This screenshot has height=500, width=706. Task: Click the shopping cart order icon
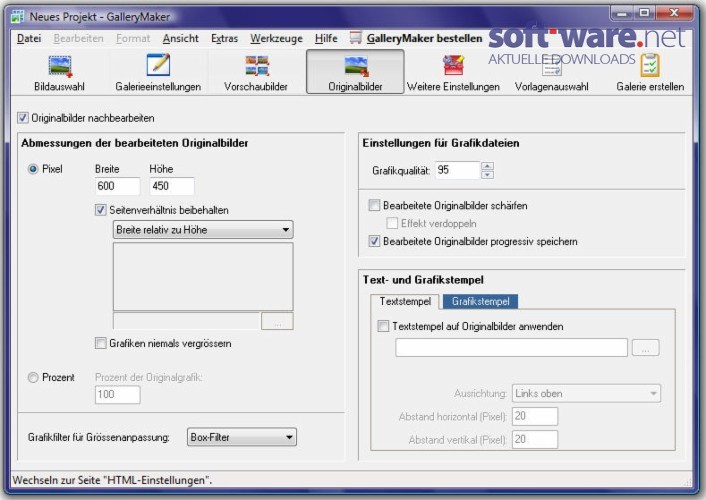tap(356, 37)
